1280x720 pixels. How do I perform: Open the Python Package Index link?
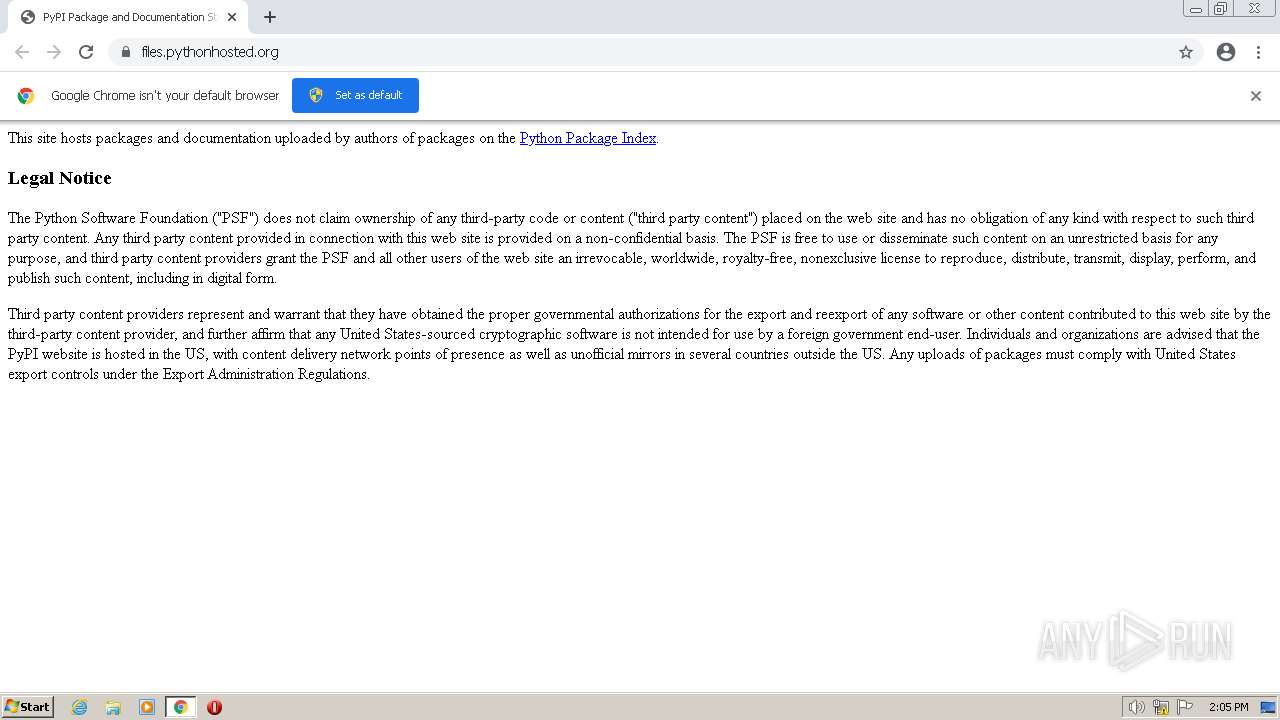pos(588,138)
